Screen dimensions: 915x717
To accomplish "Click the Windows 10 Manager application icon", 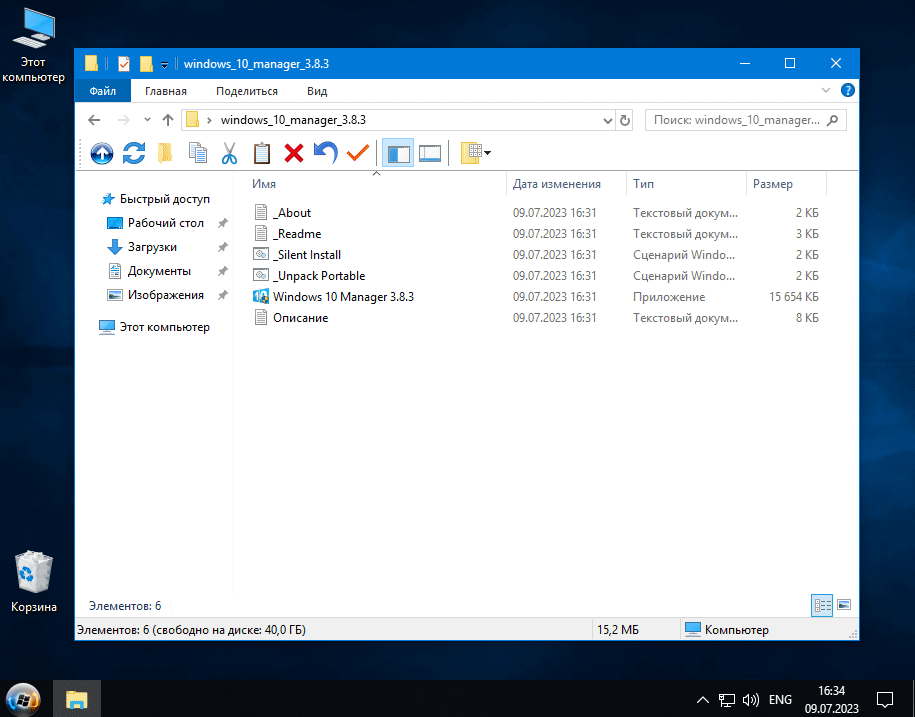I will (261, 296).
